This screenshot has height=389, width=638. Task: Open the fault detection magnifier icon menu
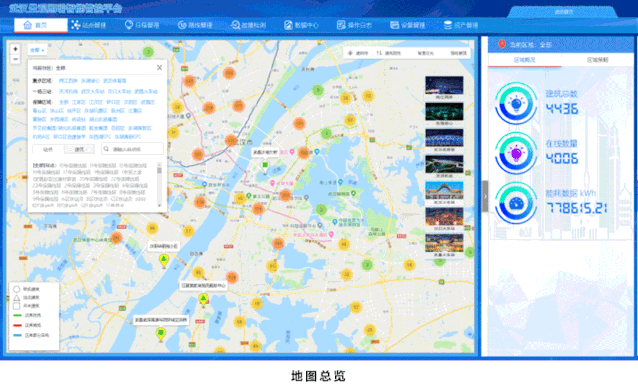(x=235, y=25)
